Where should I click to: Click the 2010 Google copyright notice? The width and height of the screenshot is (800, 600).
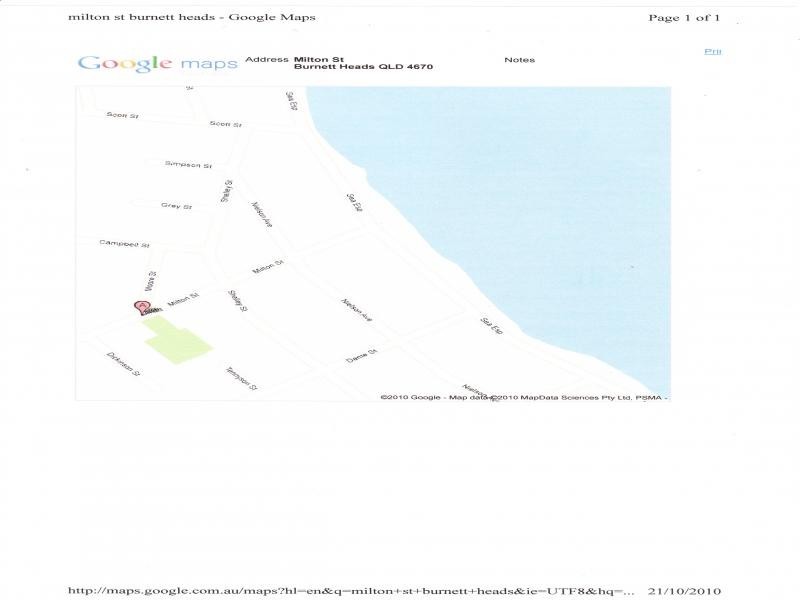(x=410, y=397)
